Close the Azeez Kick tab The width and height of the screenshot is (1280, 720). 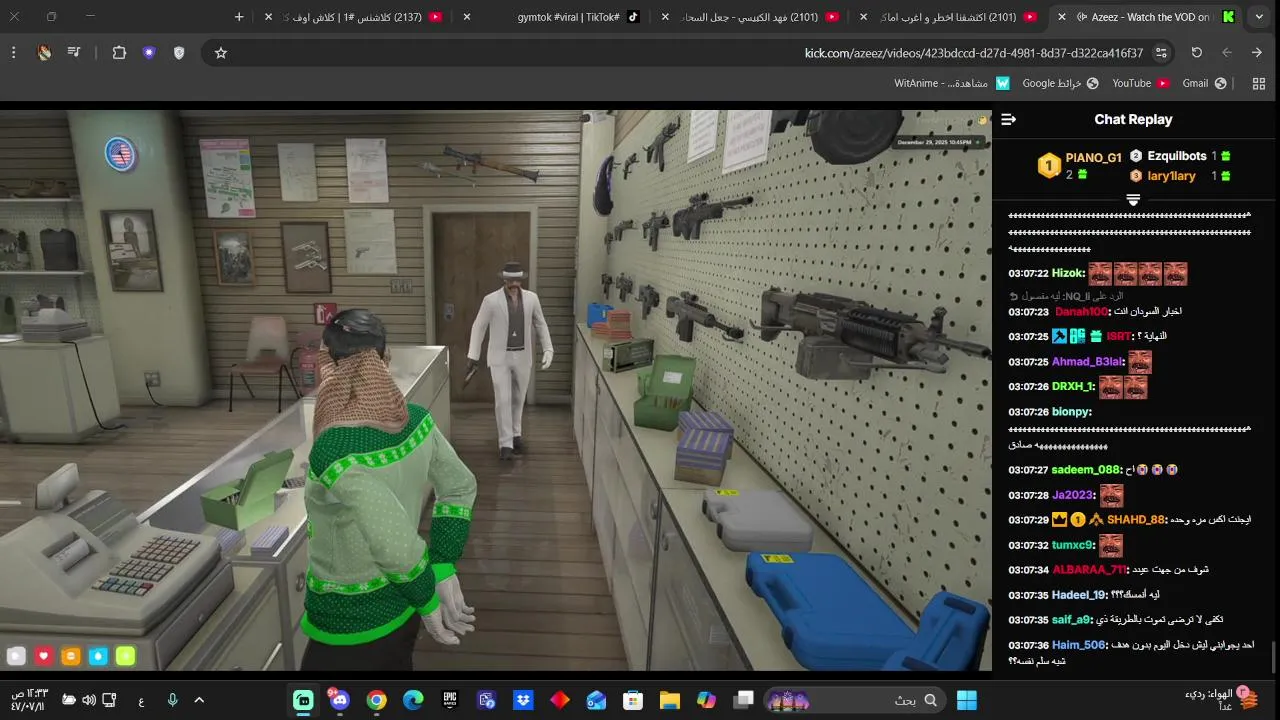coord(1061,17)
